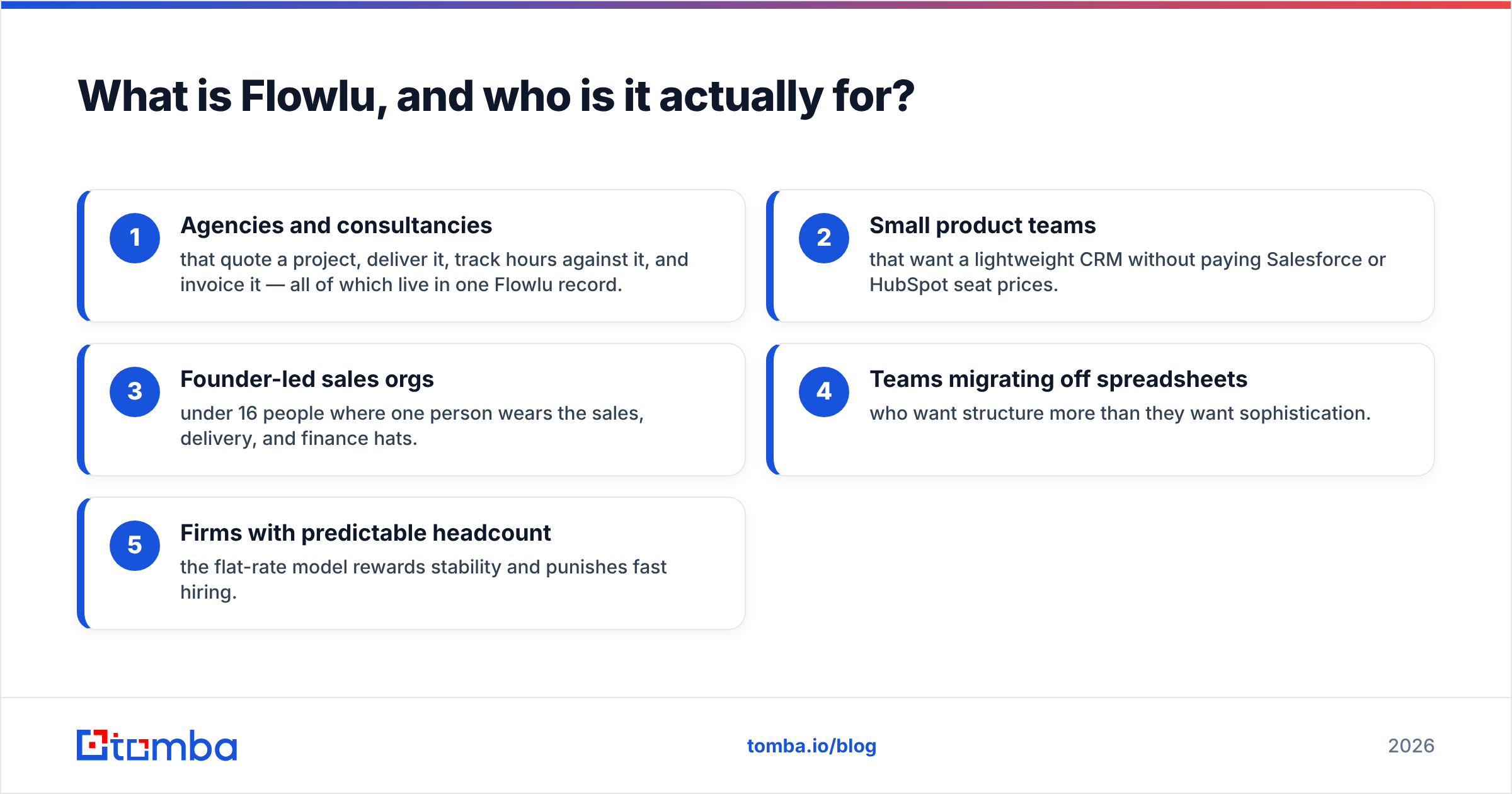Click the text 'the flat-rate model rewards stability'
The width and height of the screenshot is (1512, 794).
(x=341, y=567)
